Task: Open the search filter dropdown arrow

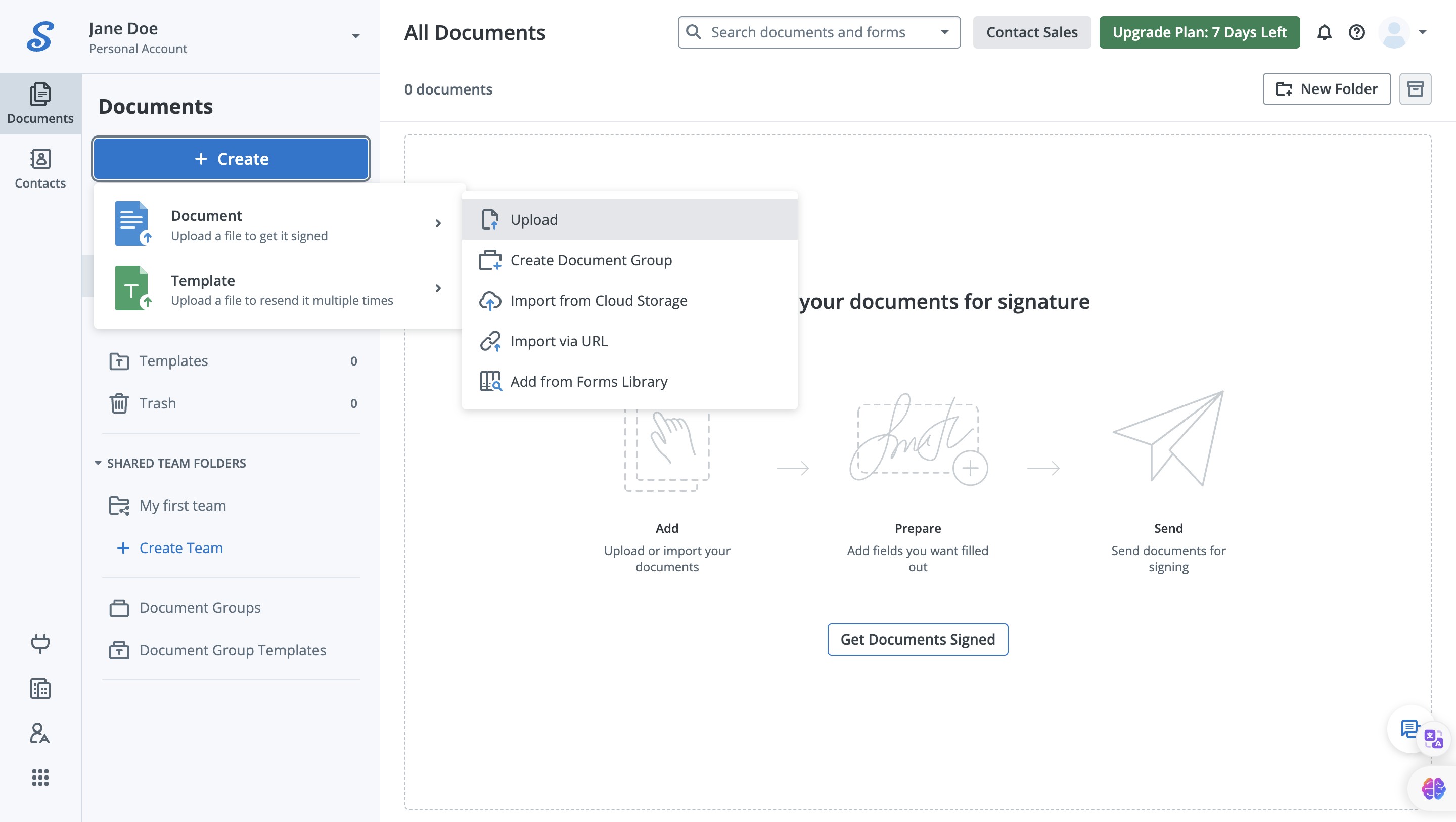Action: tap(944, 32)
